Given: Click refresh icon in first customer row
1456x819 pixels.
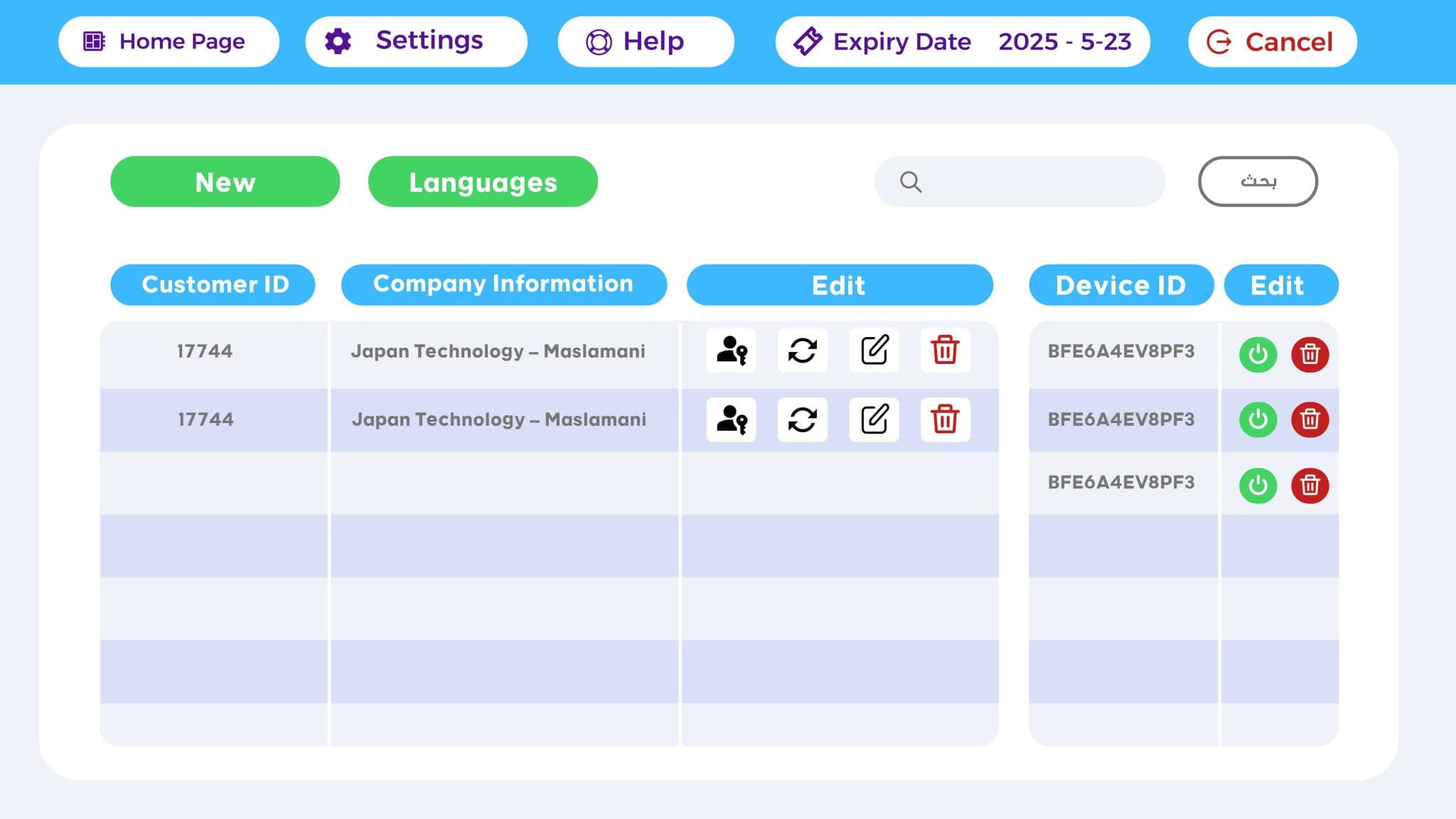Looking at the screenshot, I should coord(803,350).
